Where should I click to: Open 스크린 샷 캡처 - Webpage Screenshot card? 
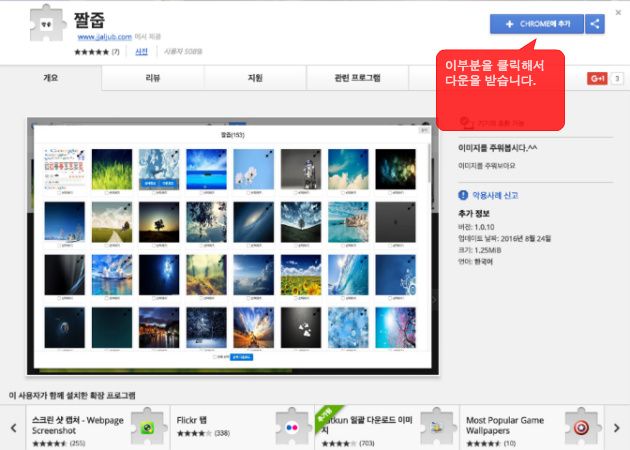(x=98, y=428)
